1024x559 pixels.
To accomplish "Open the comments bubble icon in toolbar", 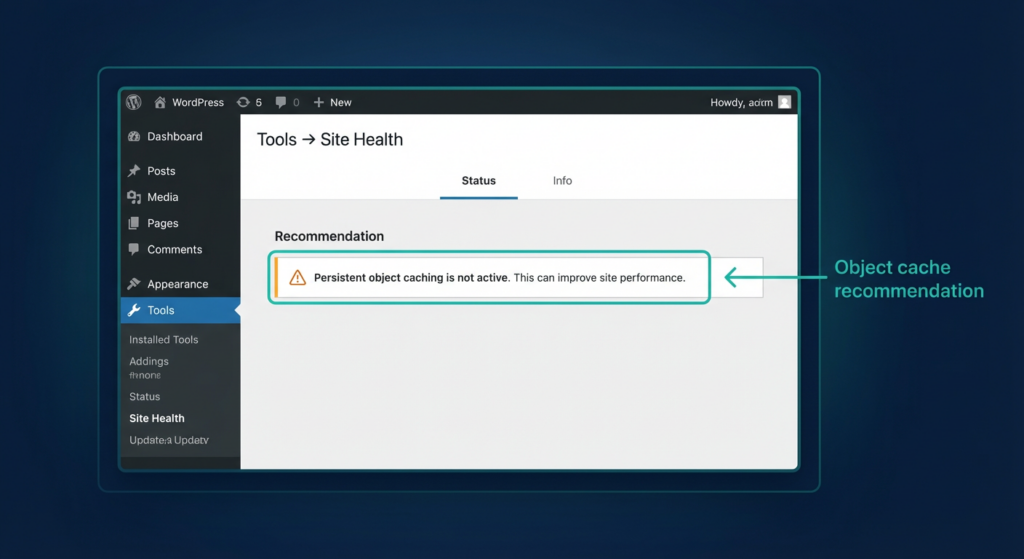I will (x=281, y=102).
